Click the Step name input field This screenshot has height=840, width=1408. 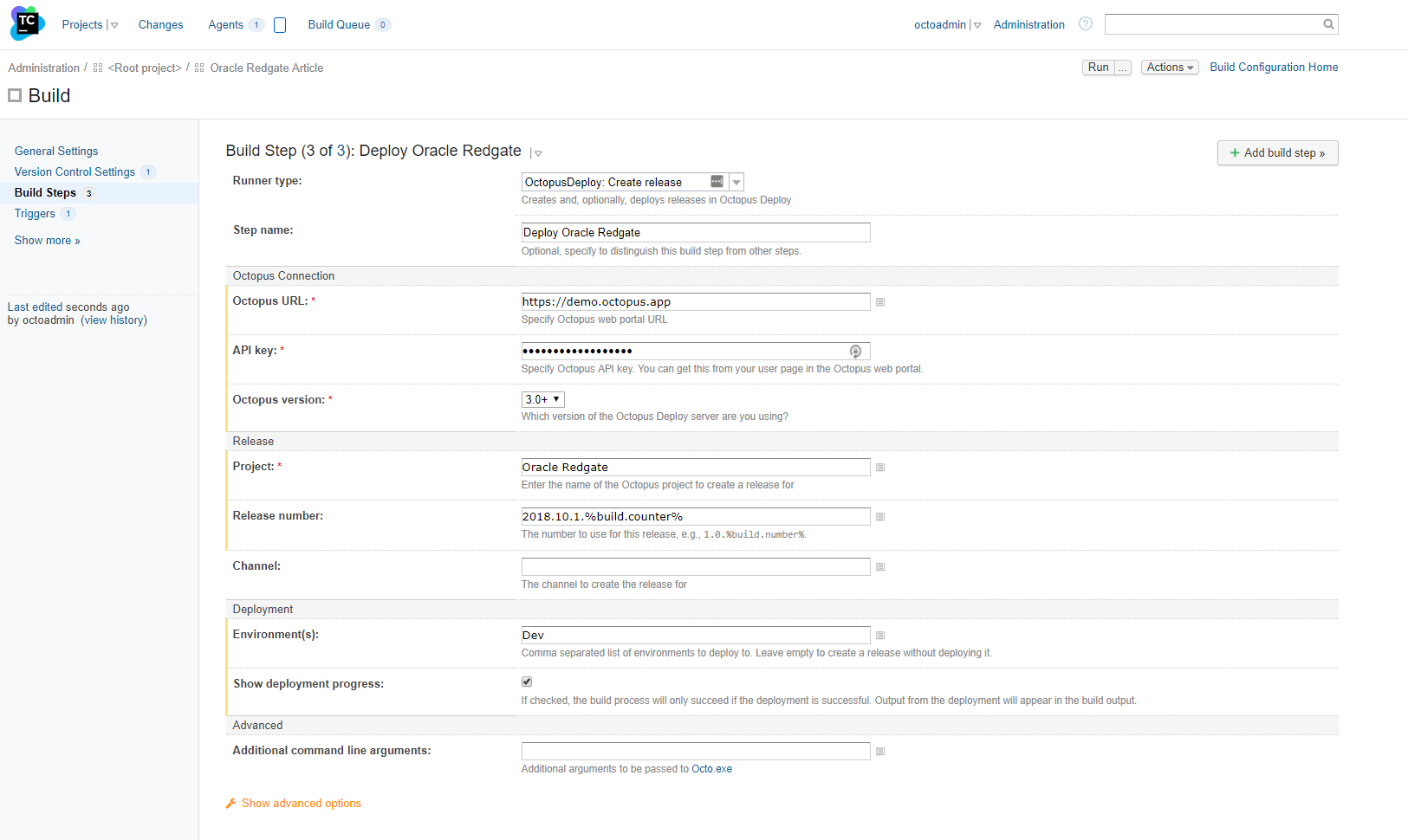tap(695, 233)
